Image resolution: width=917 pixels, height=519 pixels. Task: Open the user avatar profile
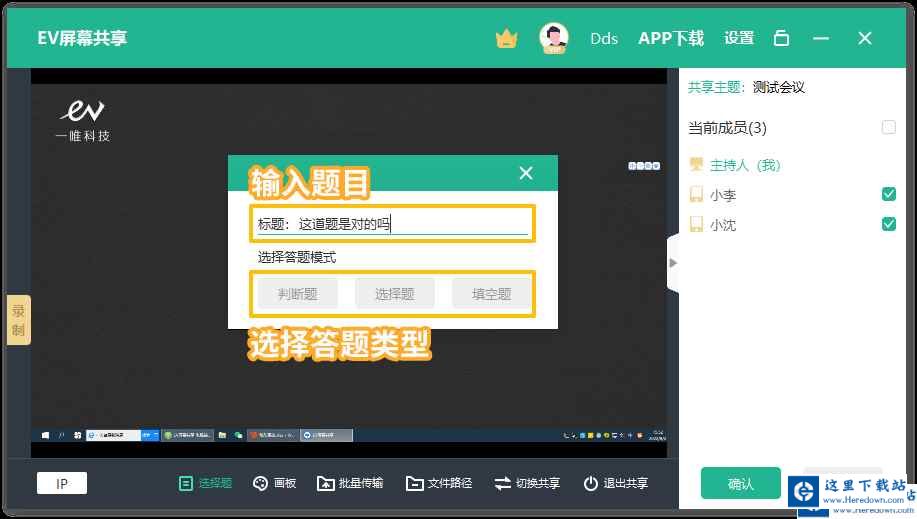(553, 38)
